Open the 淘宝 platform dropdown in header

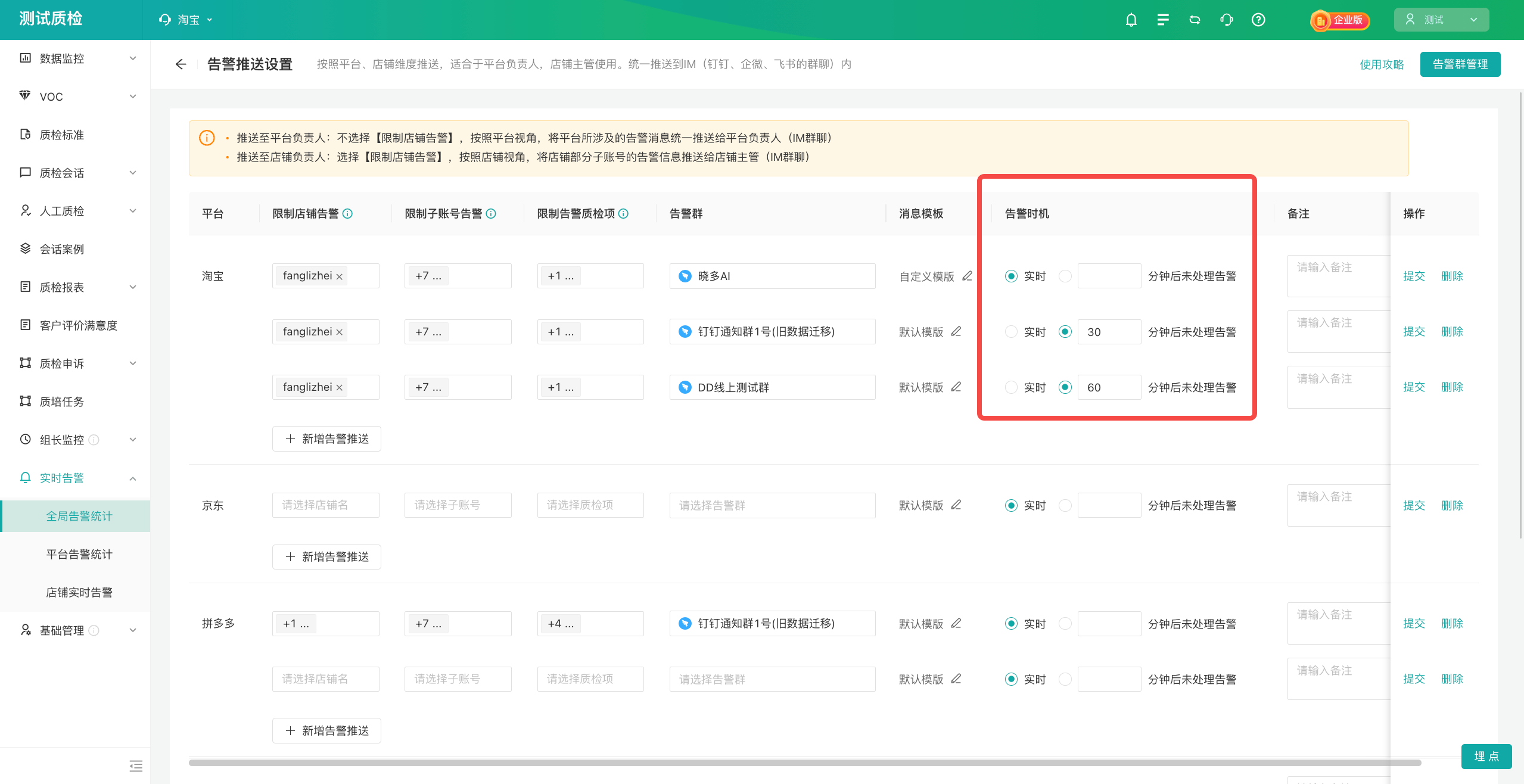[186, 20]
